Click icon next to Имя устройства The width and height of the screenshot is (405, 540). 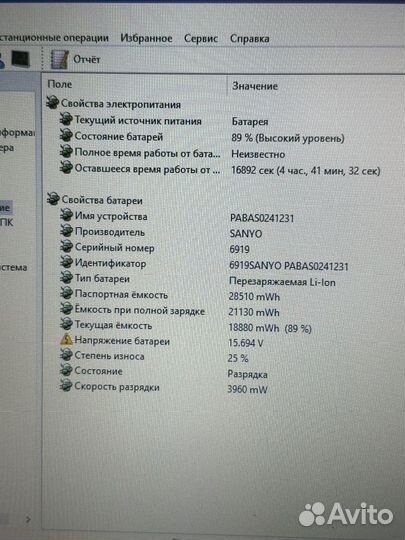[66, 215]
